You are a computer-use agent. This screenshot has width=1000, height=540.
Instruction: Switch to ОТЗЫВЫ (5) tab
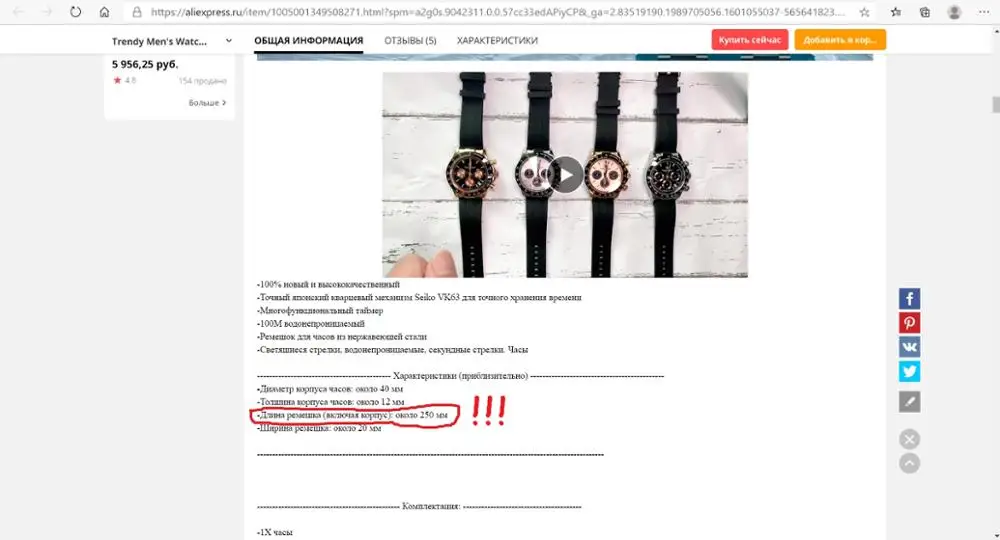pyautogui.click(x=410, y=40)
